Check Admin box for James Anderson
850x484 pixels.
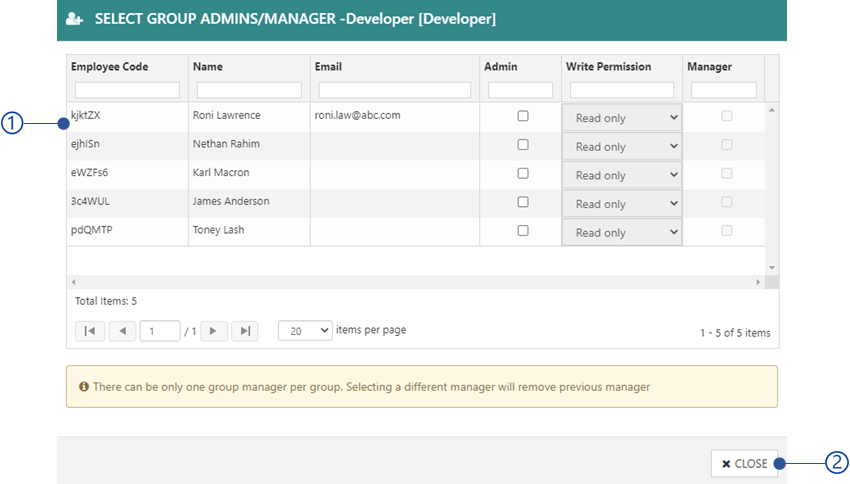click(x=523, y=202)
